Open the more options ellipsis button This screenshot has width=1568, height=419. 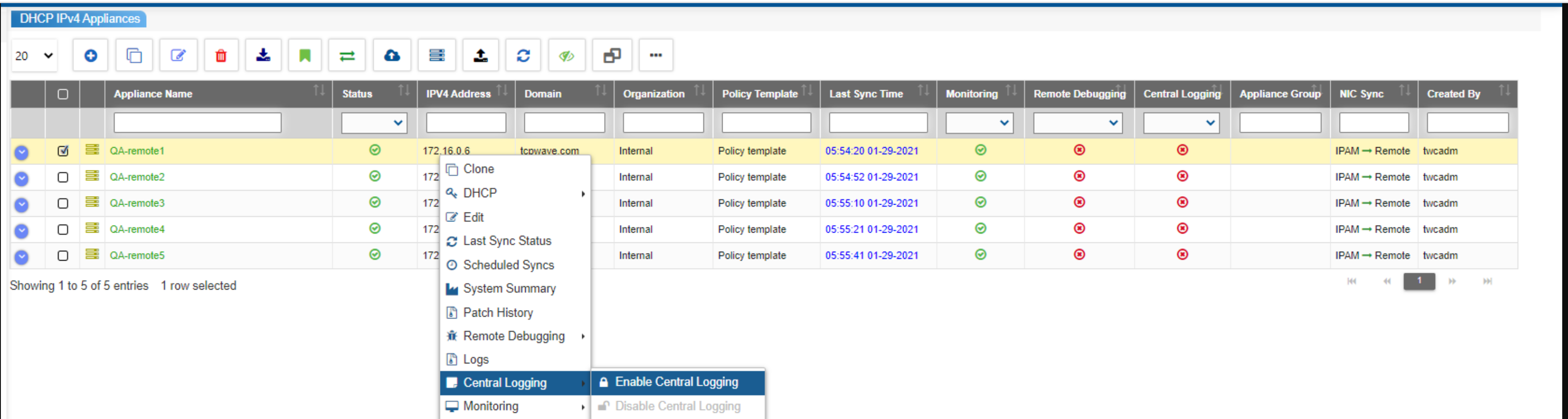pyautogui.click(x=656, y=56)
